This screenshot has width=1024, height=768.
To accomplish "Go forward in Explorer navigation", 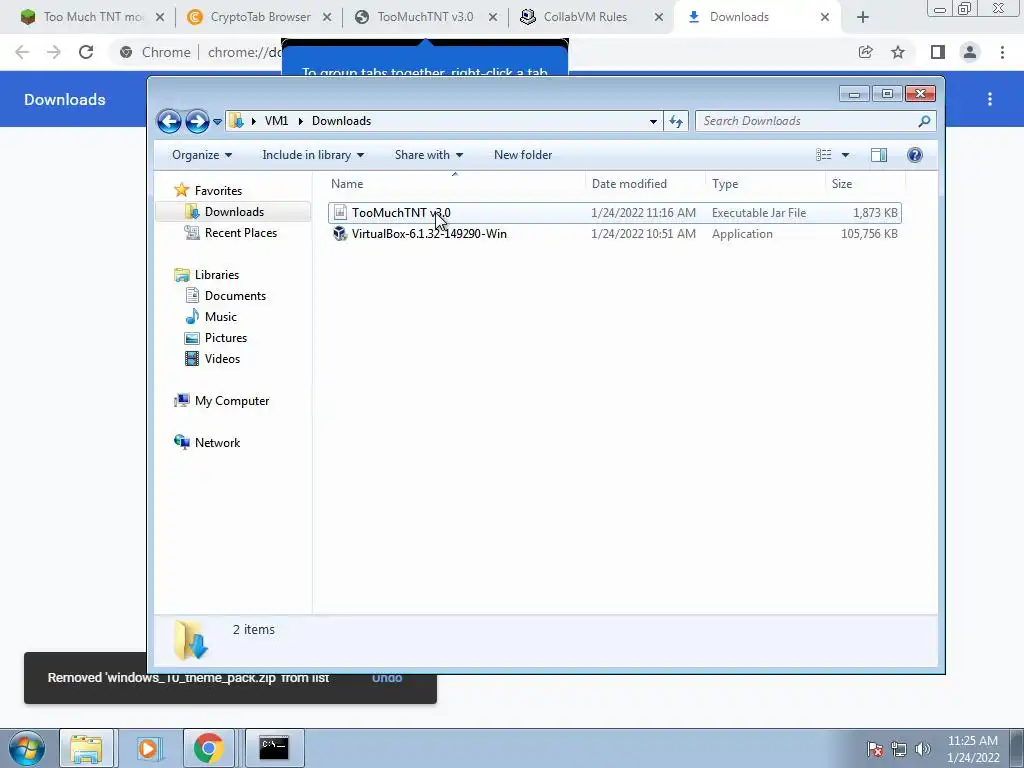I will click(x=197, y=121).
